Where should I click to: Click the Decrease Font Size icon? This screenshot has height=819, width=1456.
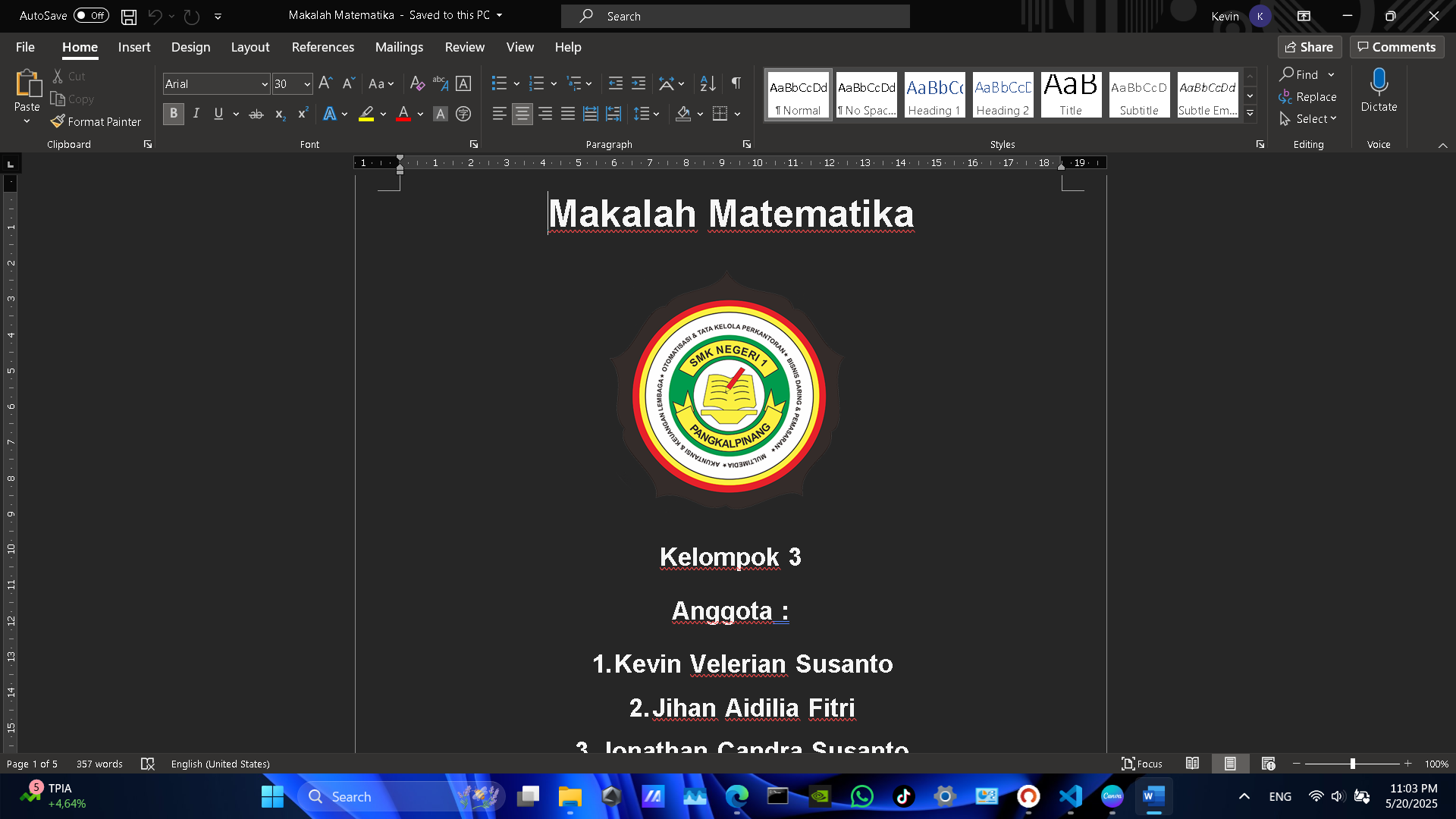pyautogui.click(x=349, y=83)
